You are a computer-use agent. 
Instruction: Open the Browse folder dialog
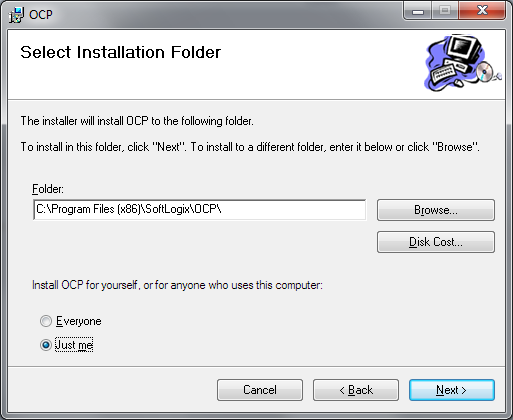(436, 210)
